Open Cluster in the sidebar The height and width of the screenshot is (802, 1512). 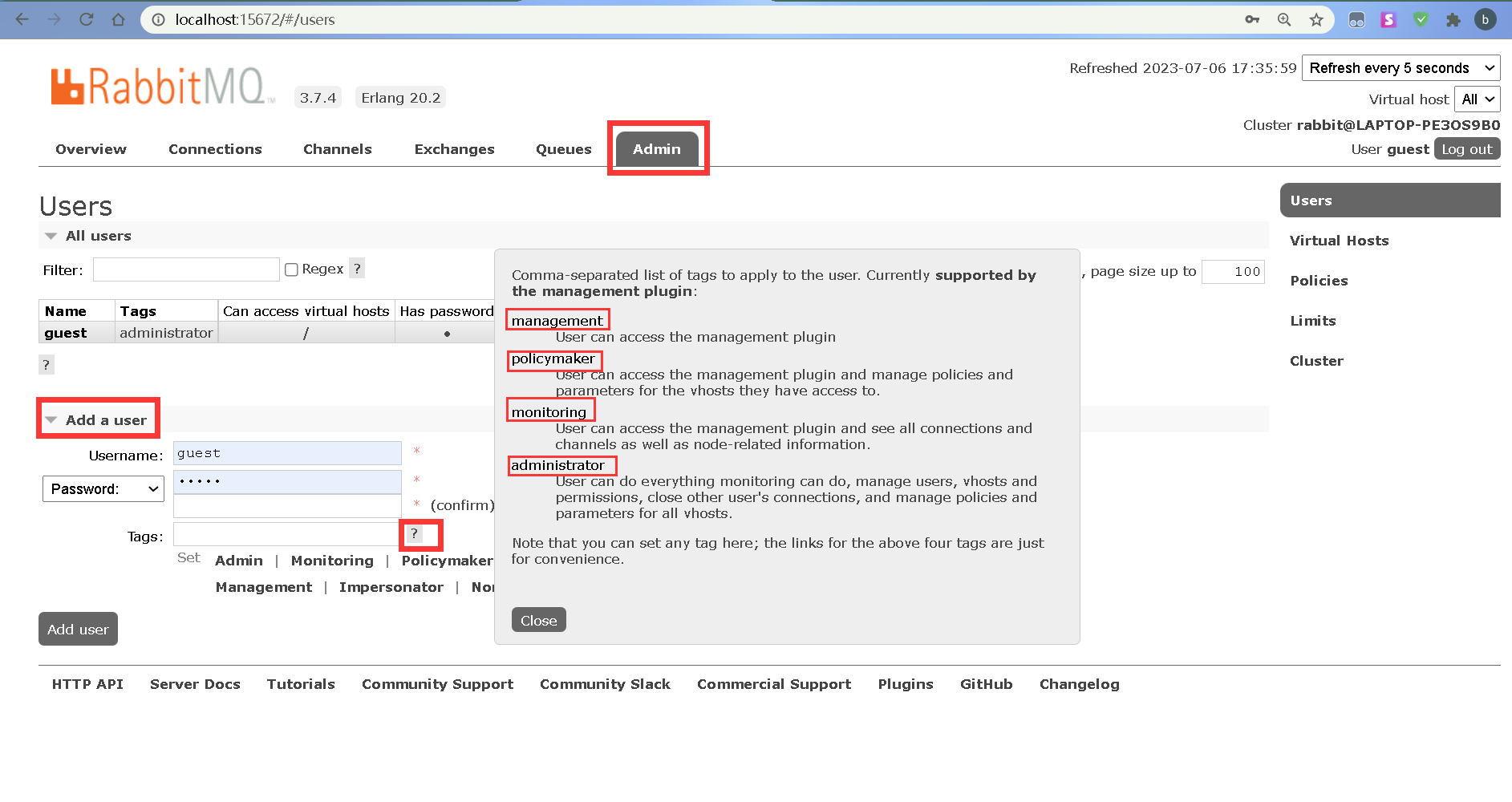[1316, 361]
